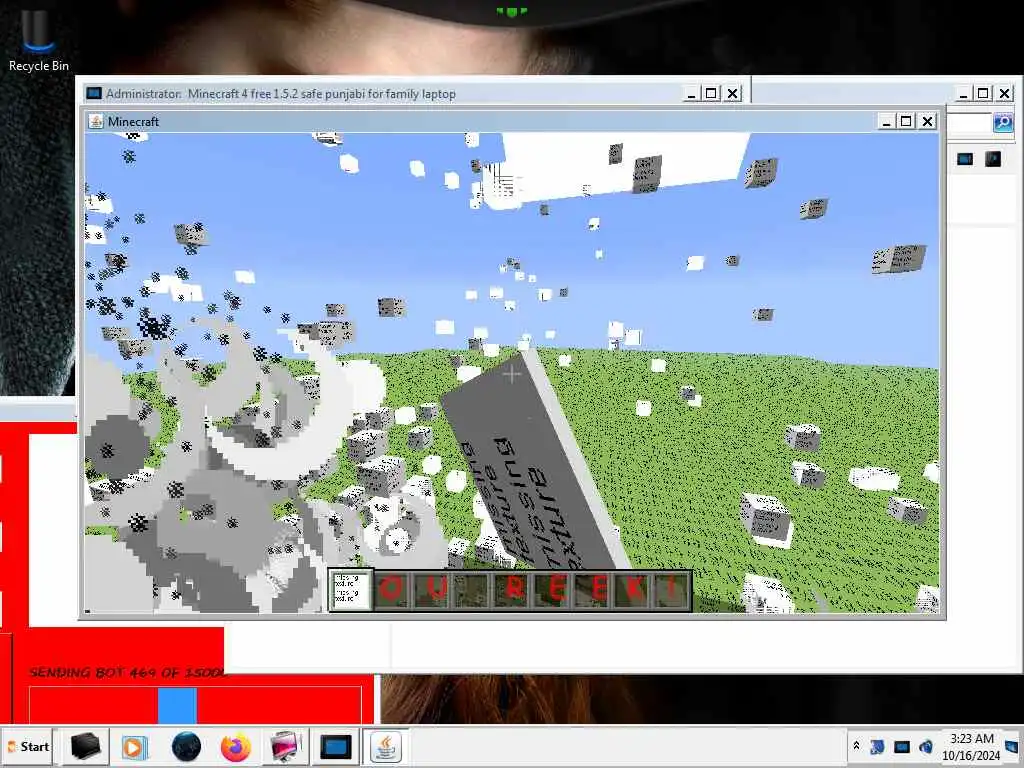Open the dark globe browser taskbar icon
The width and height of the screenshot is (1024, 768).
point(185,746)
